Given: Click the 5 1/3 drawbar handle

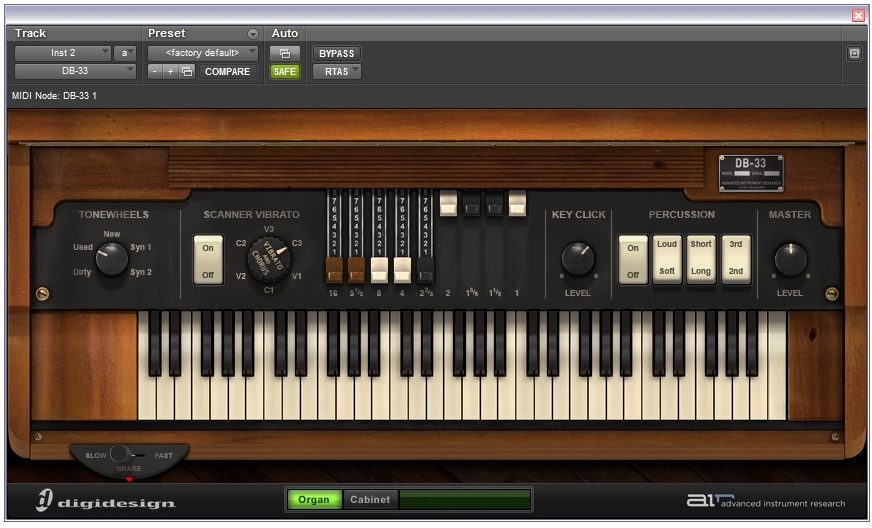Looking at the screenshot, I should point(356,269).
